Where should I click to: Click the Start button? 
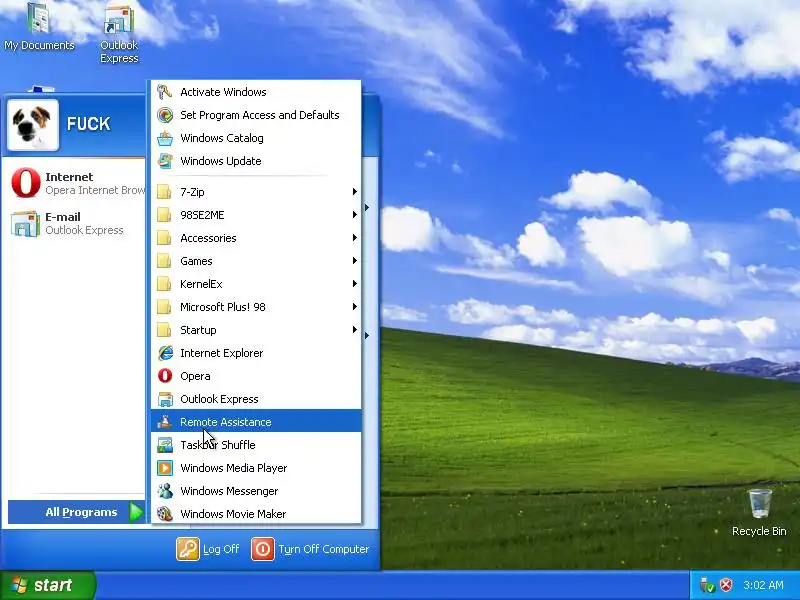(47, 585)
